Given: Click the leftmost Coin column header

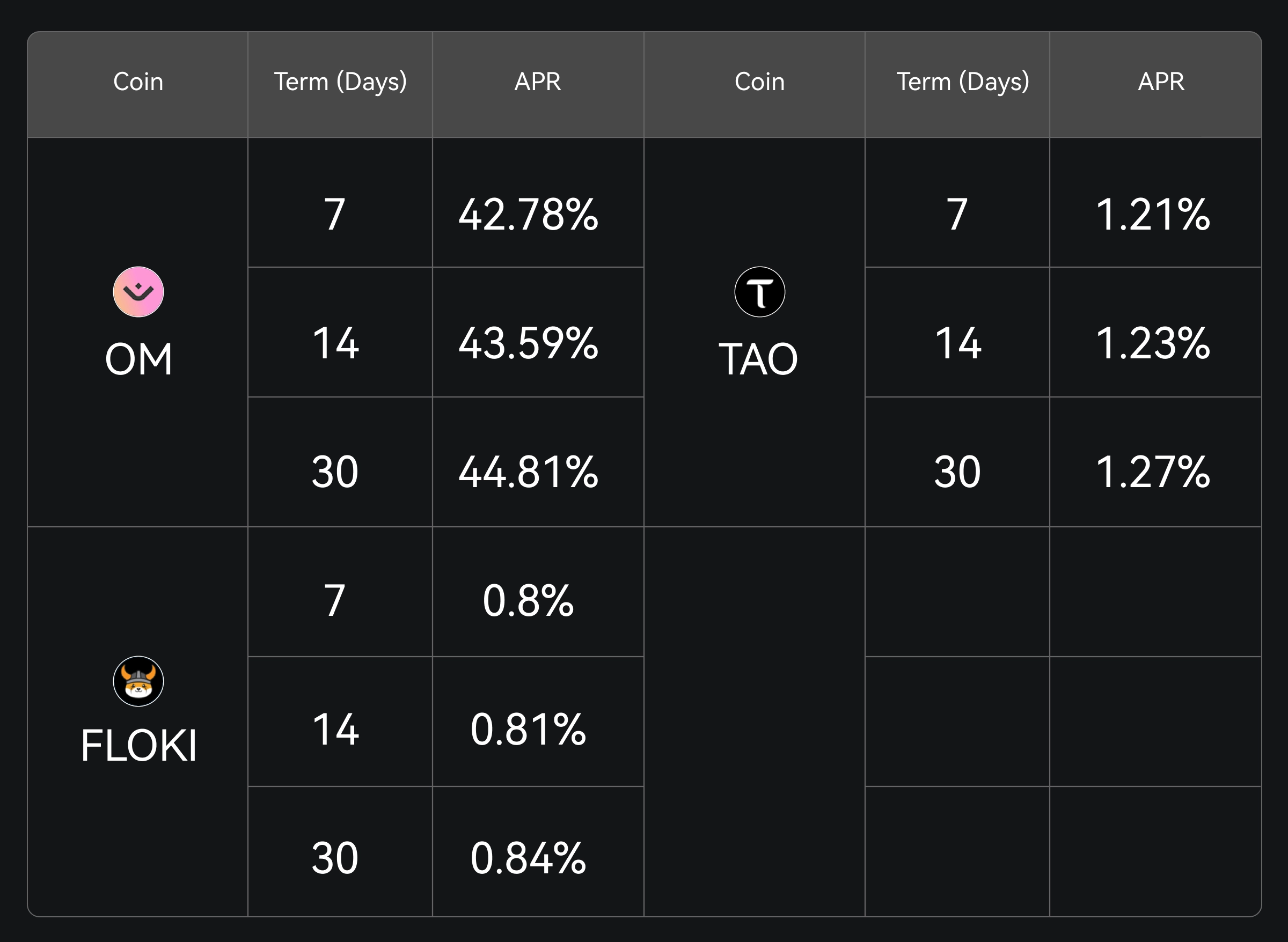Looking at the screenshot, I should click(x=138, y=82).
